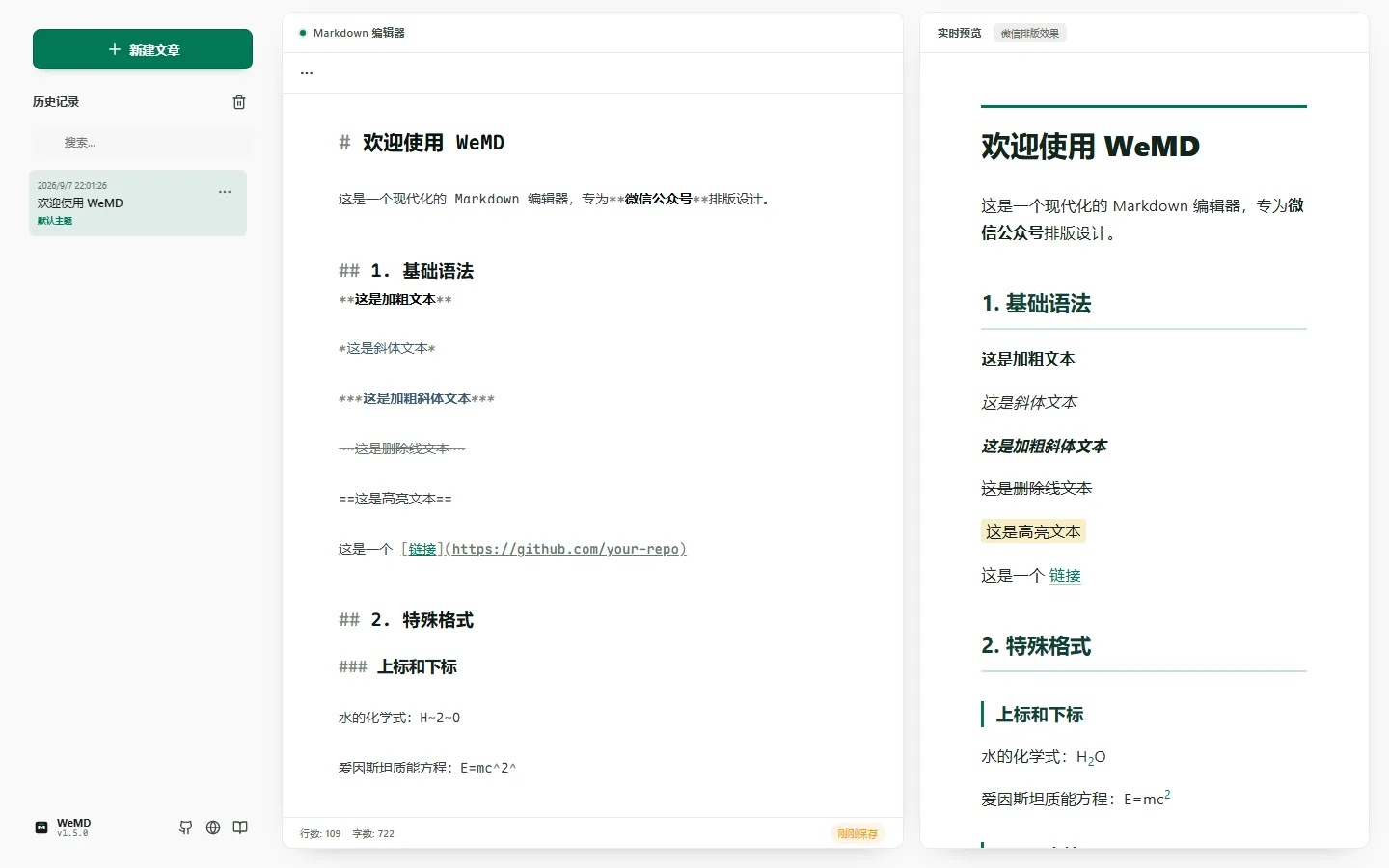Click the '**这是加粗文本**' line in the editor

click(x=395, y=299)
